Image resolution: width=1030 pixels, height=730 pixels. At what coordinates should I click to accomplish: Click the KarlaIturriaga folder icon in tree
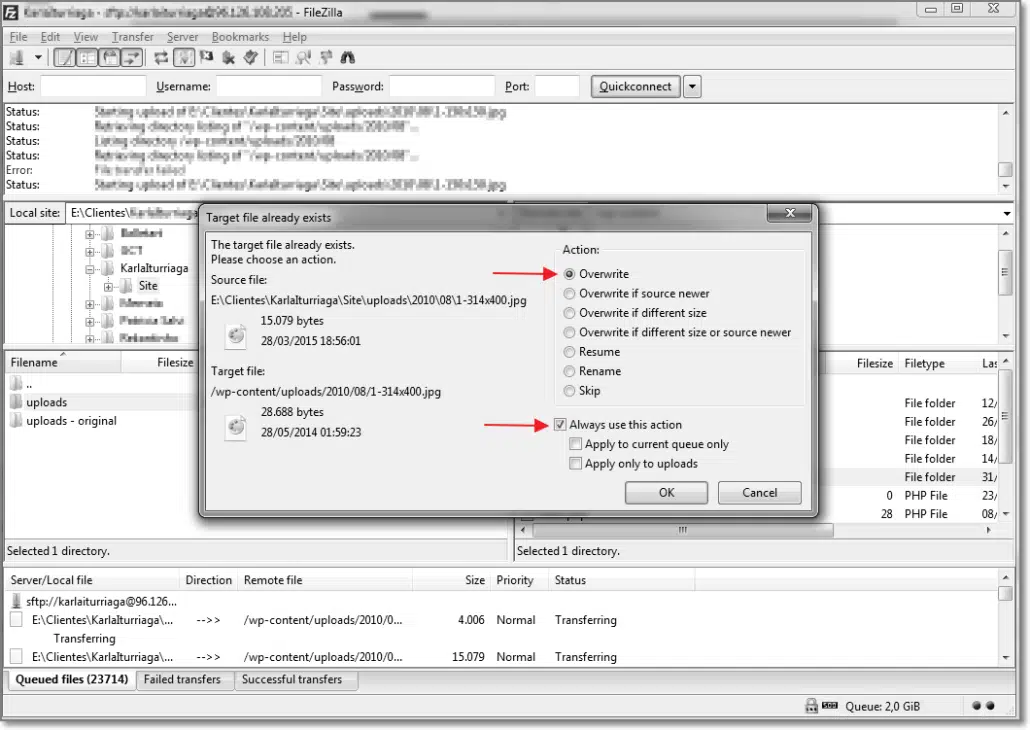pos(108,268)
